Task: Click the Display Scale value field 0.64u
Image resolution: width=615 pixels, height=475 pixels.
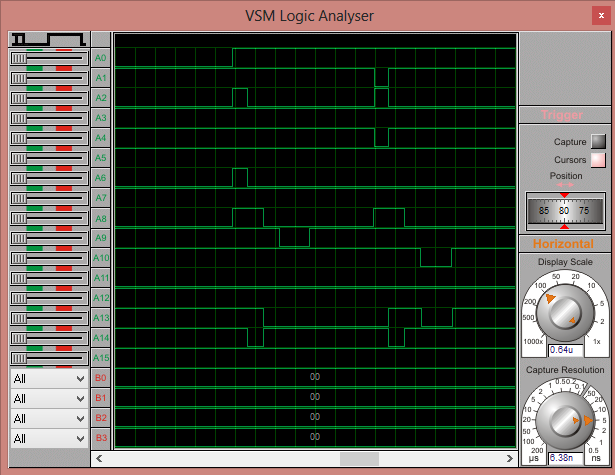Action: pyautogui.click(x=566, y=350)
